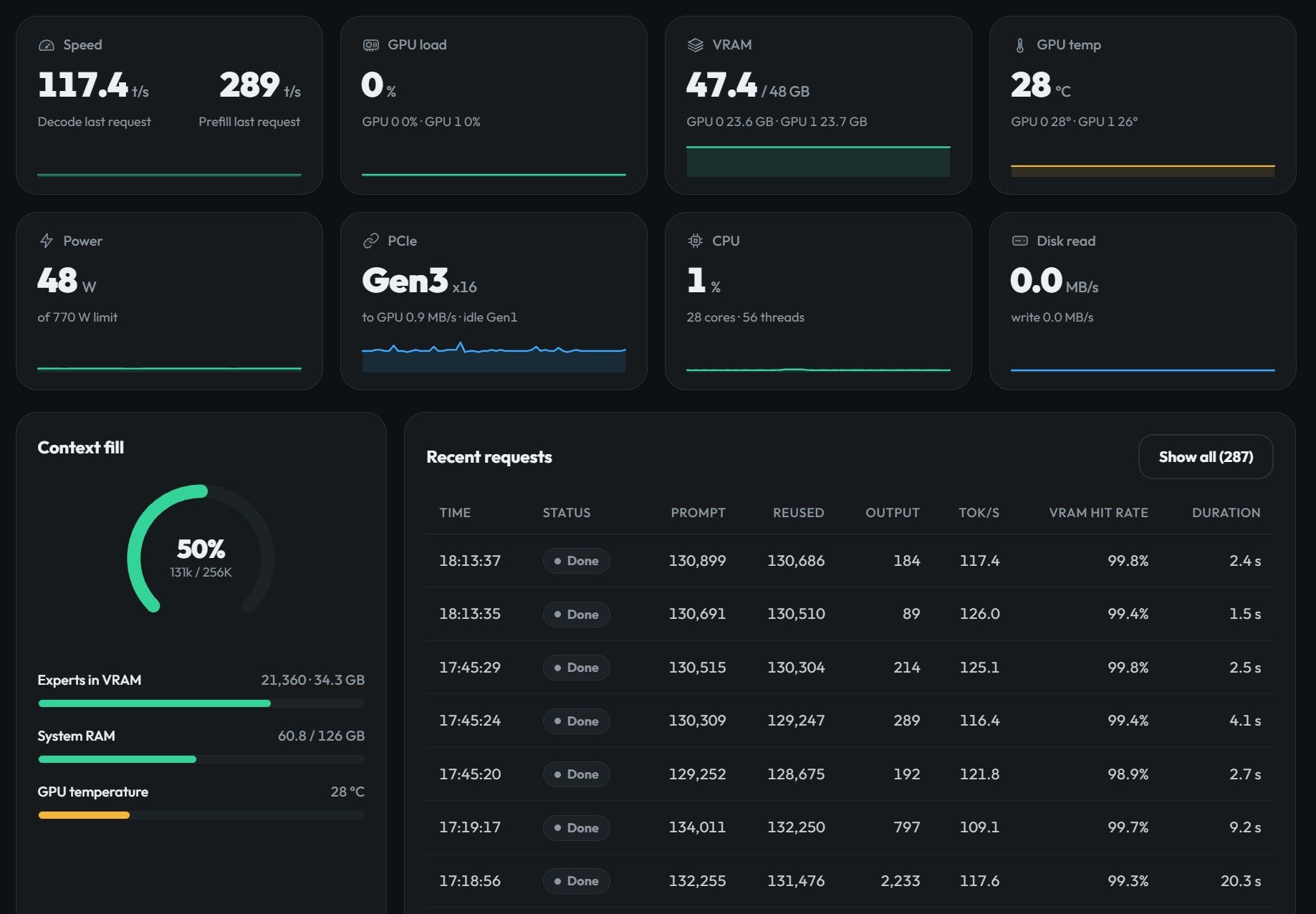The width and height of the screenshot is (1316, 914).
Task: Click the GPU load card icon
Action: click(x=370, y=45)
